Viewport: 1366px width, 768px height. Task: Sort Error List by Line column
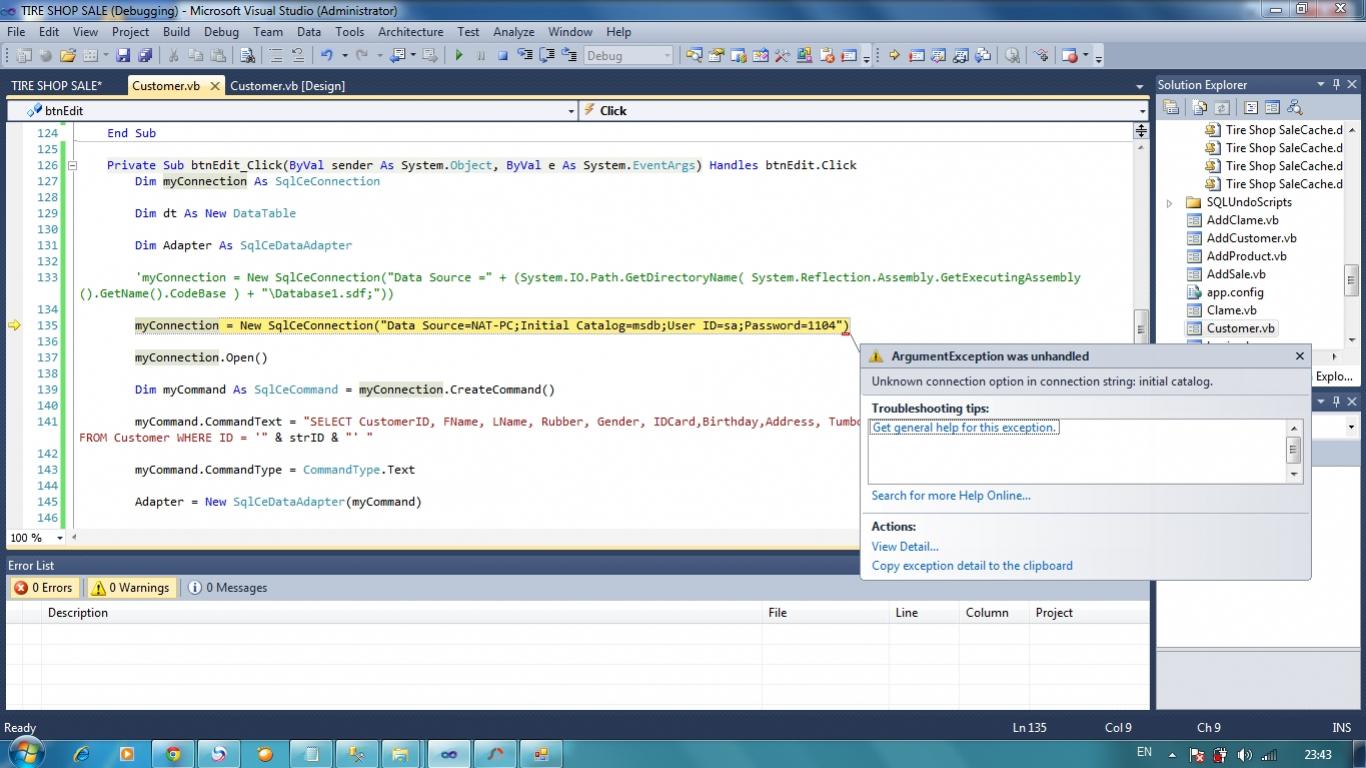tap(922, 612)
